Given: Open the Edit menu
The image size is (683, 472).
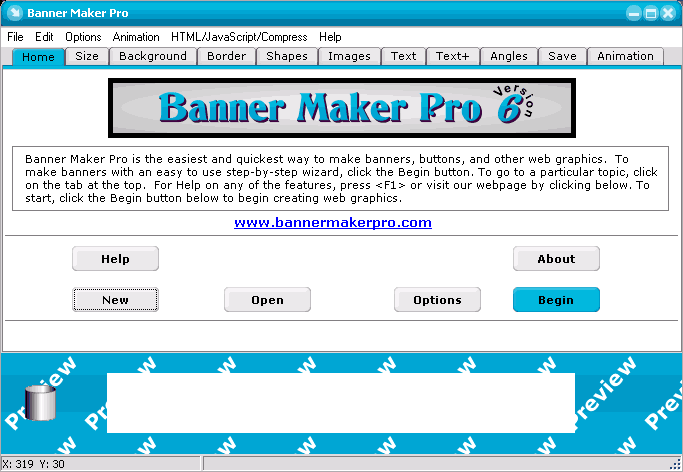Looking at the screenshot, I should [44, 37].
